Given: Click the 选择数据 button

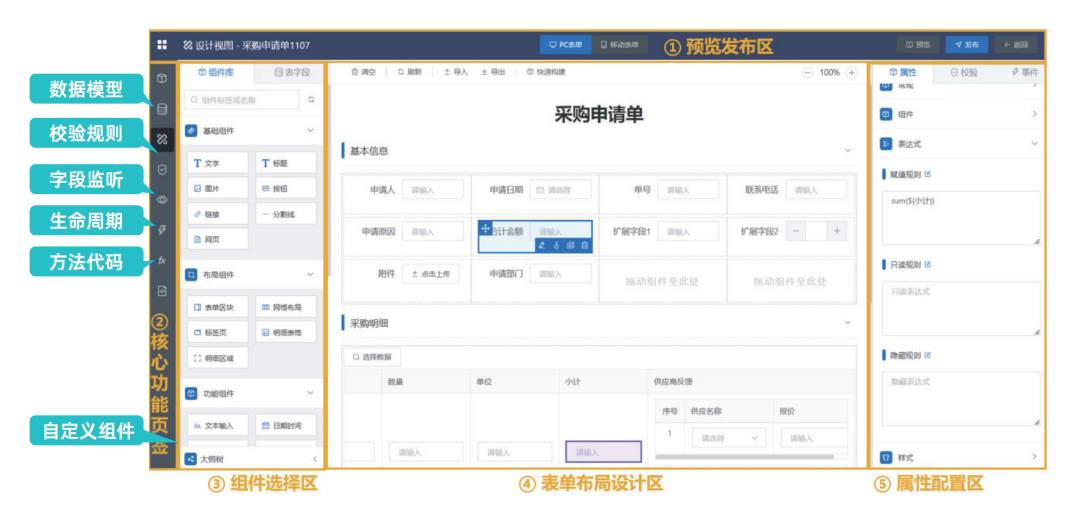Looking at the screenshot, I should point(372,356).
